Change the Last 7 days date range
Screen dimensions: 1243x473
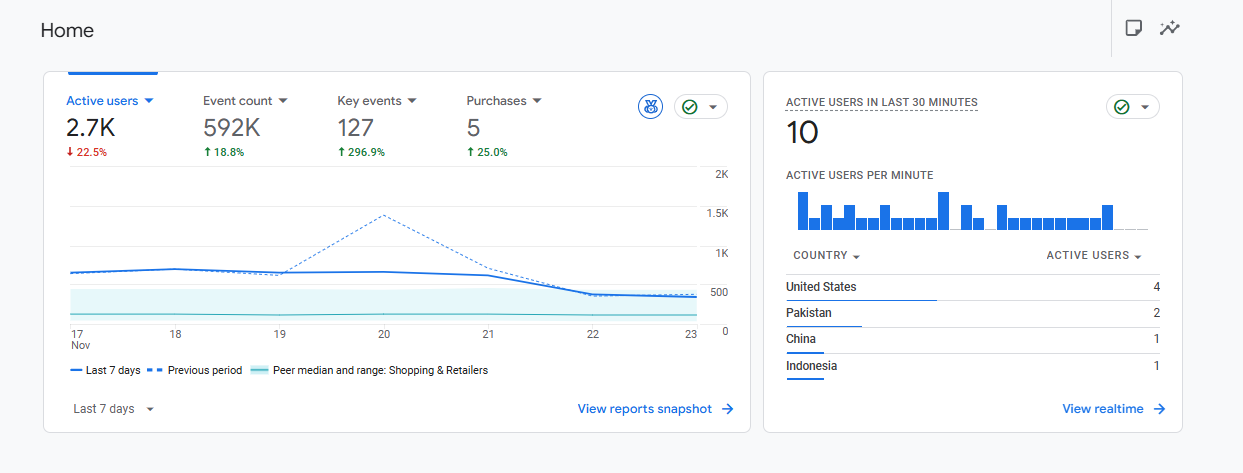[114, 409]
